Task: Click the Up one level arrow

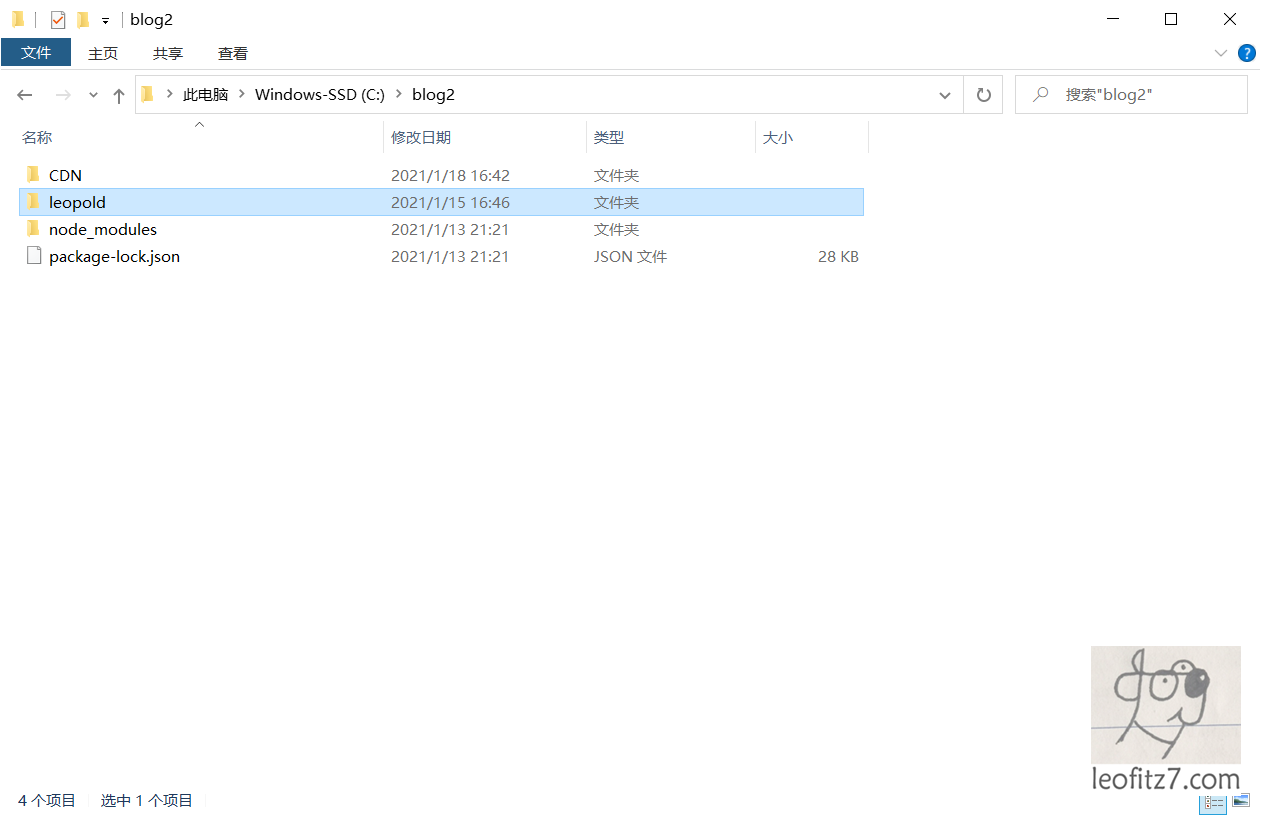Action: (119, 95)
